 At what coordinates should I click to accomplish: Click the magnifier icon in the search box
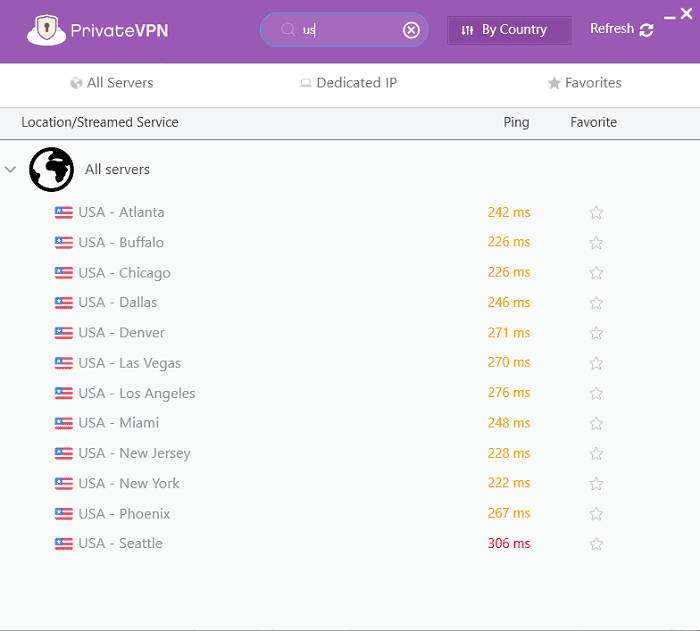pos(288,30)
